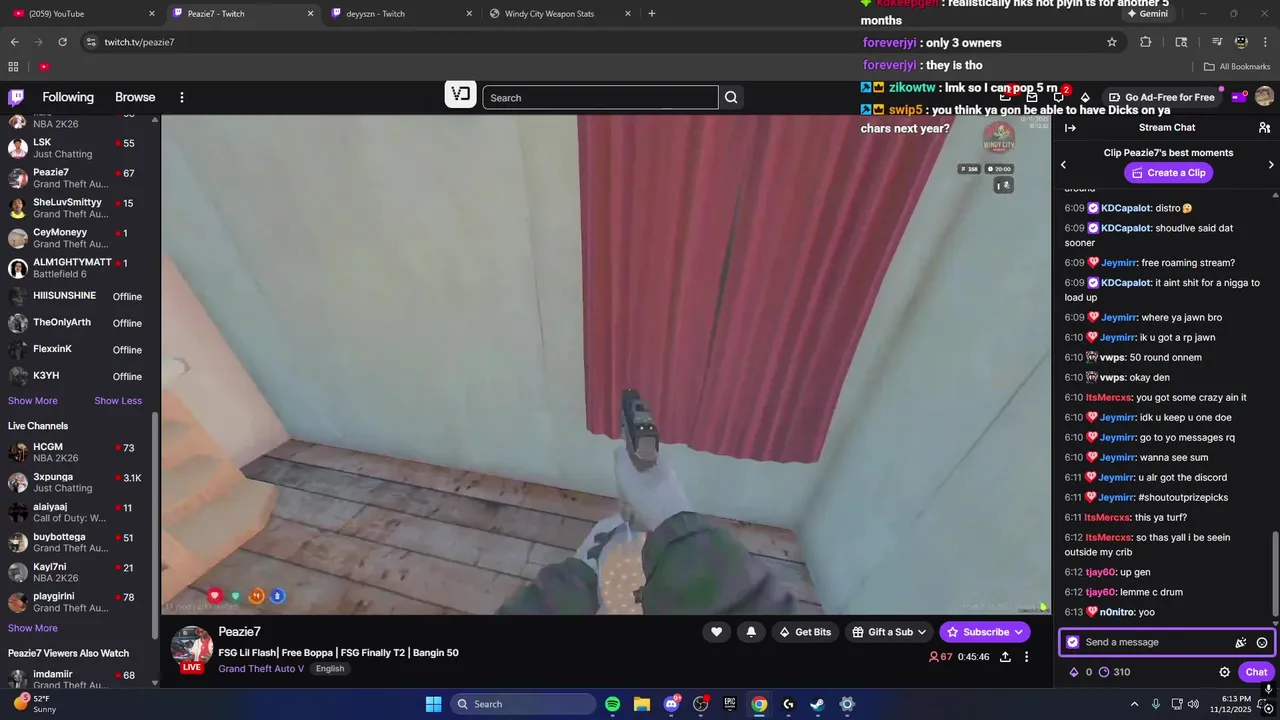Switch to Windy City Weapon Stats tab
Viewport: 1280px width, 720px height.
(x=560, y=14)
